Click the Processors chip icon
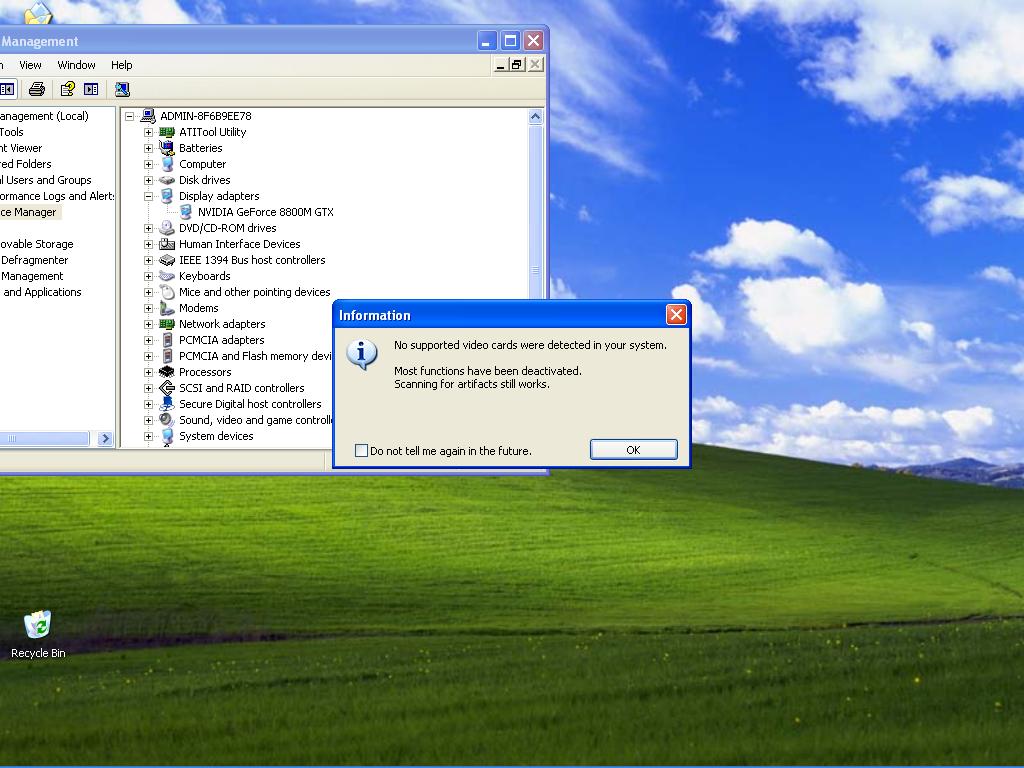 pyautogui.click(x=167, y=372)
